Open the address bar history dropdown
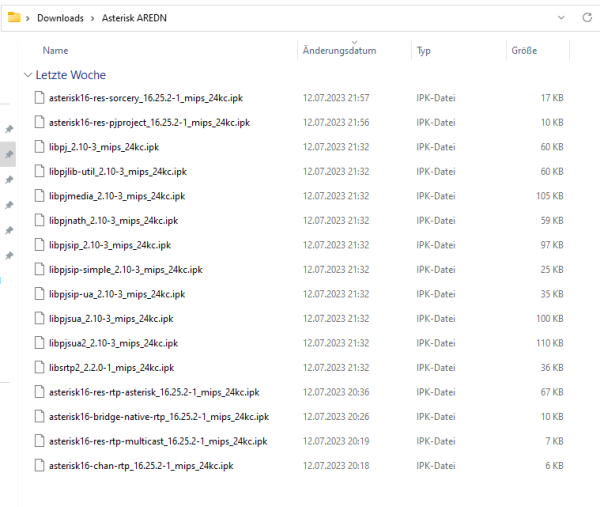Image resolution: width=600 pixels, height=507 pixels. 561,18
